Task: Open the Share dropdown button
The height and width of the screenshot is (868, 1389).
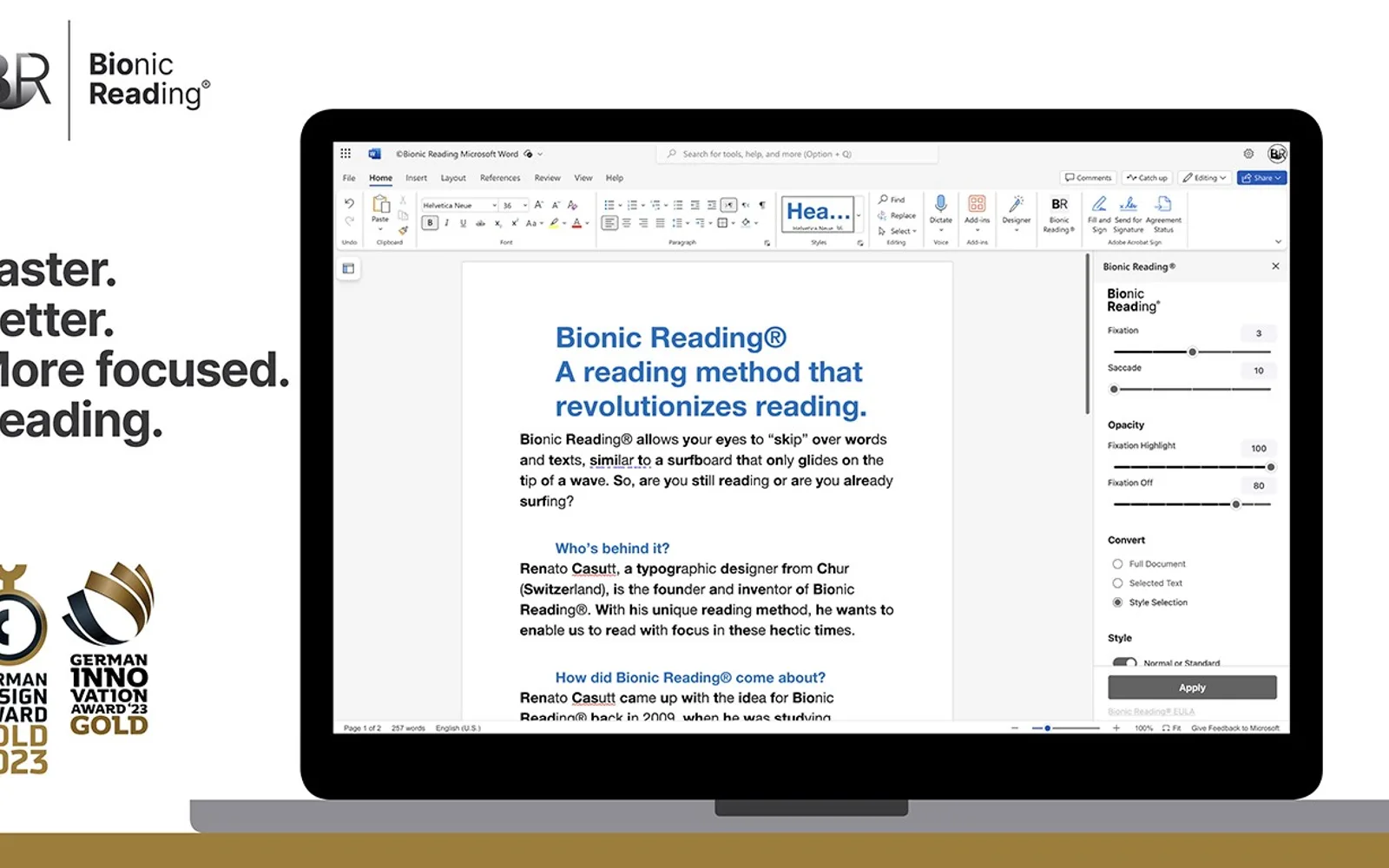Action: click(x=1261, y=178)
